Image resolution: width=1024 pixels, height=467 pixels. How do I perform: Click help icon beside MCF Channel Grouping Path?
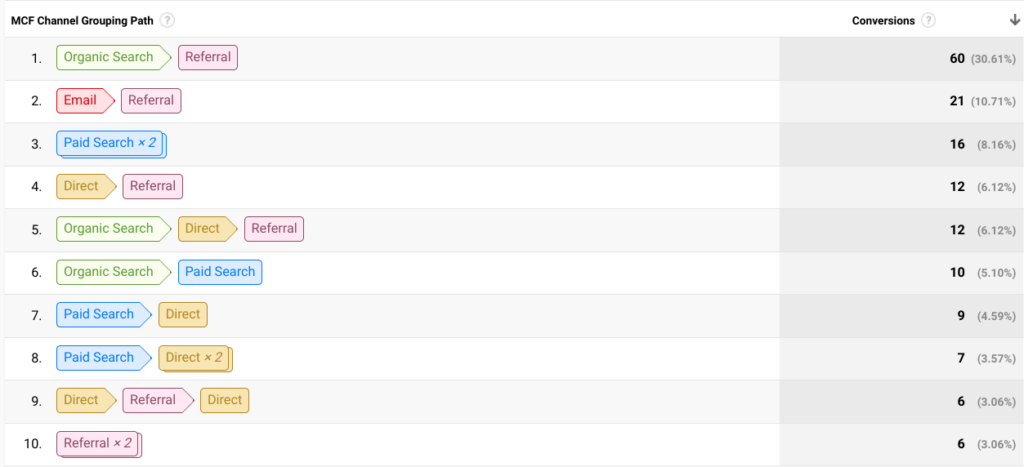point(167,20)
